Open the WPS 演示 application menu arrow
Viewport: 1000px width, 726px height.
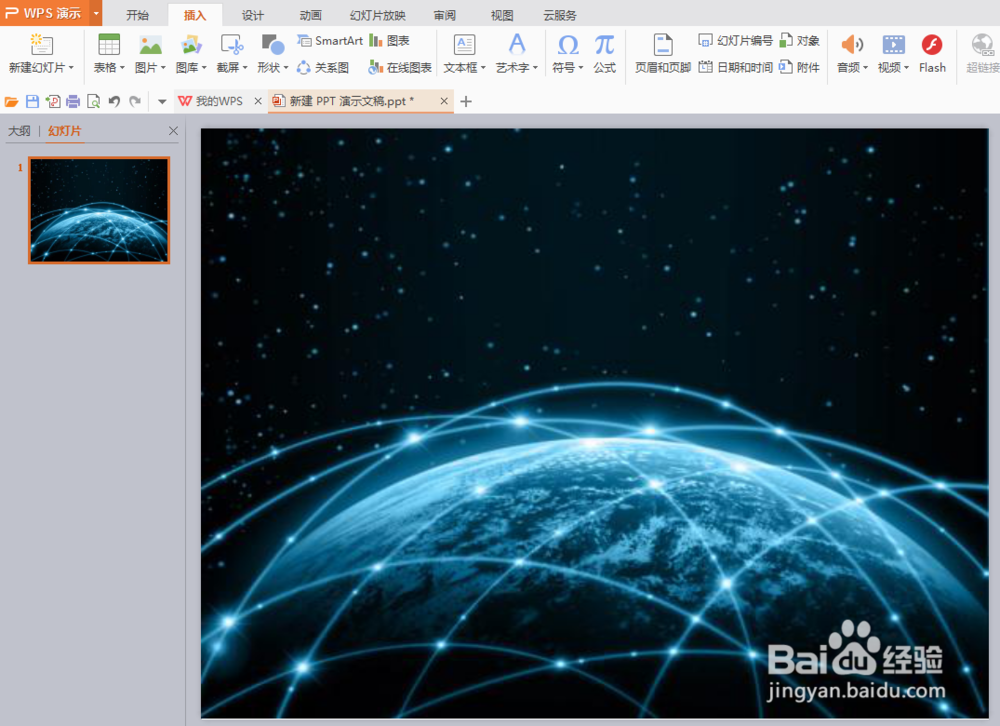pos(96,13)
